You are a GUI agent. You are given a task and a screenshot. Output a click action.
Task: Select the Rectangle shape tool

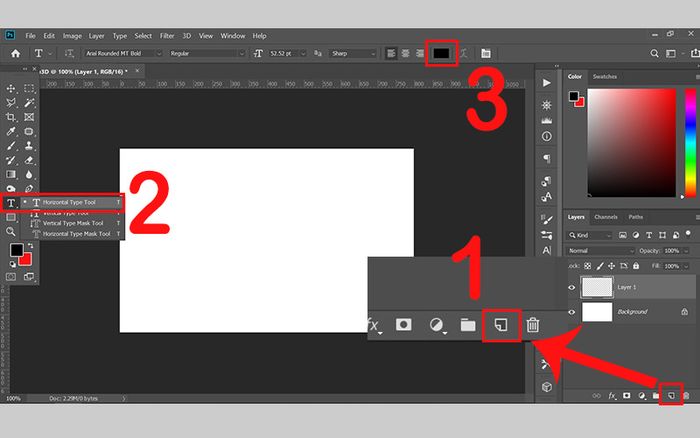pos(11,217)
